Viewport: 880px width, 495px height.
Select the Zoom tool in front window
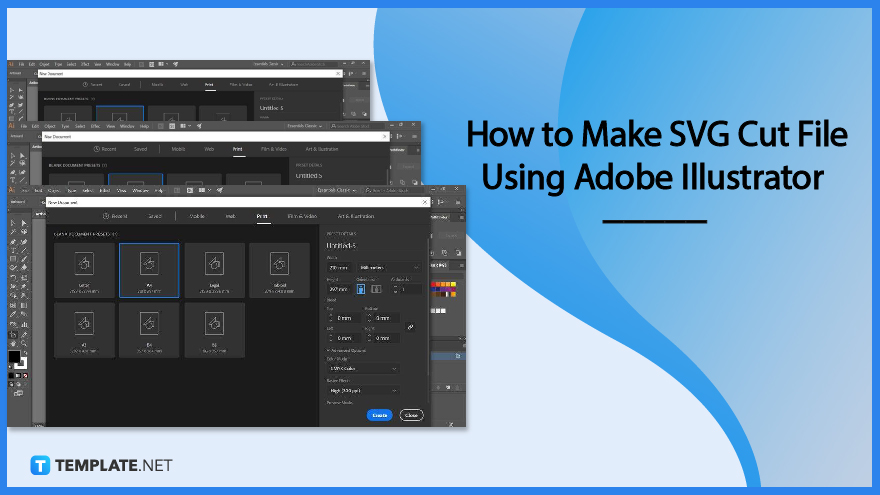point(24,343)
